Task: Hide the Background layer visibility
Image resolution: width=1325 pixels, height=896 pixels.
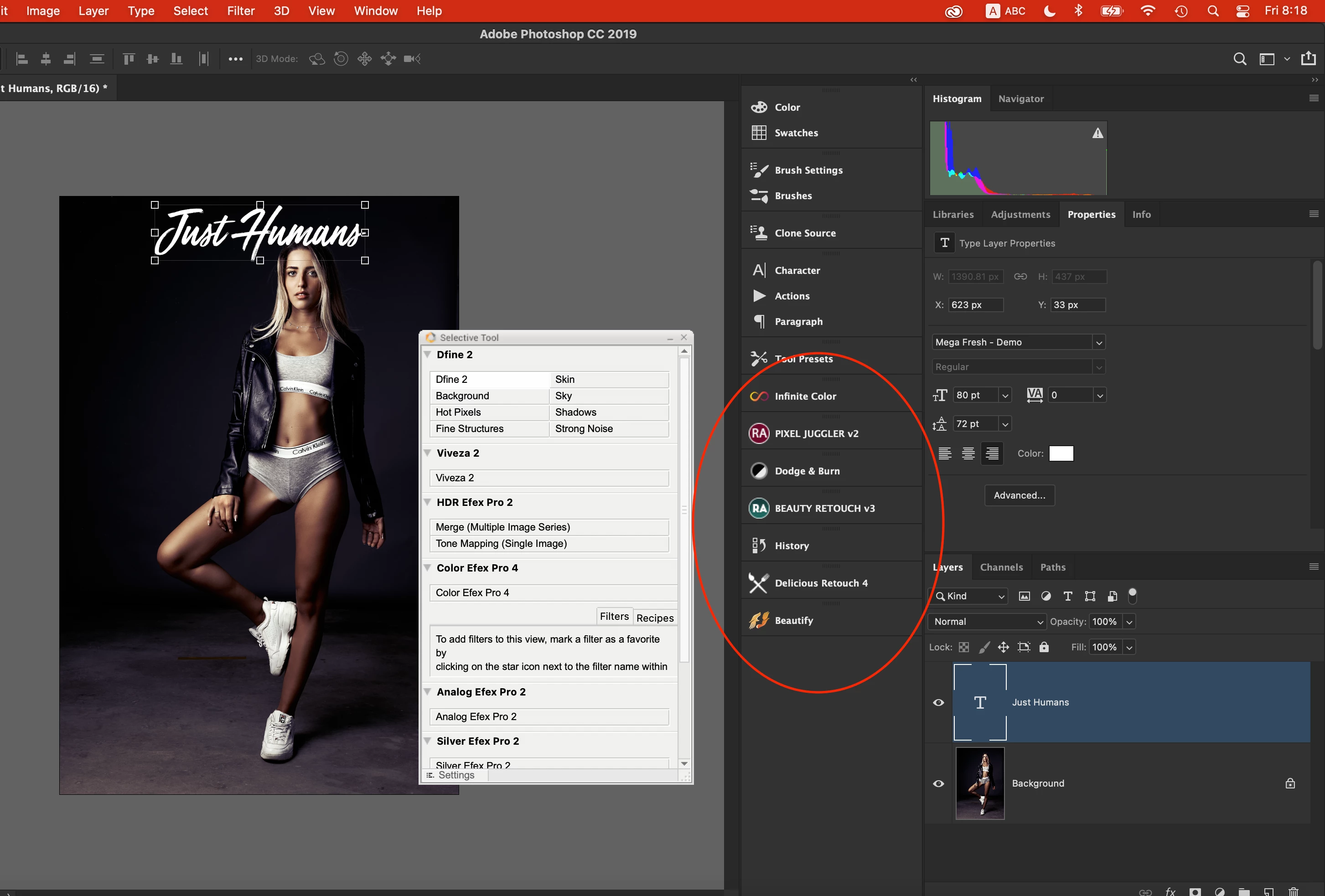Action: (938, 783)
